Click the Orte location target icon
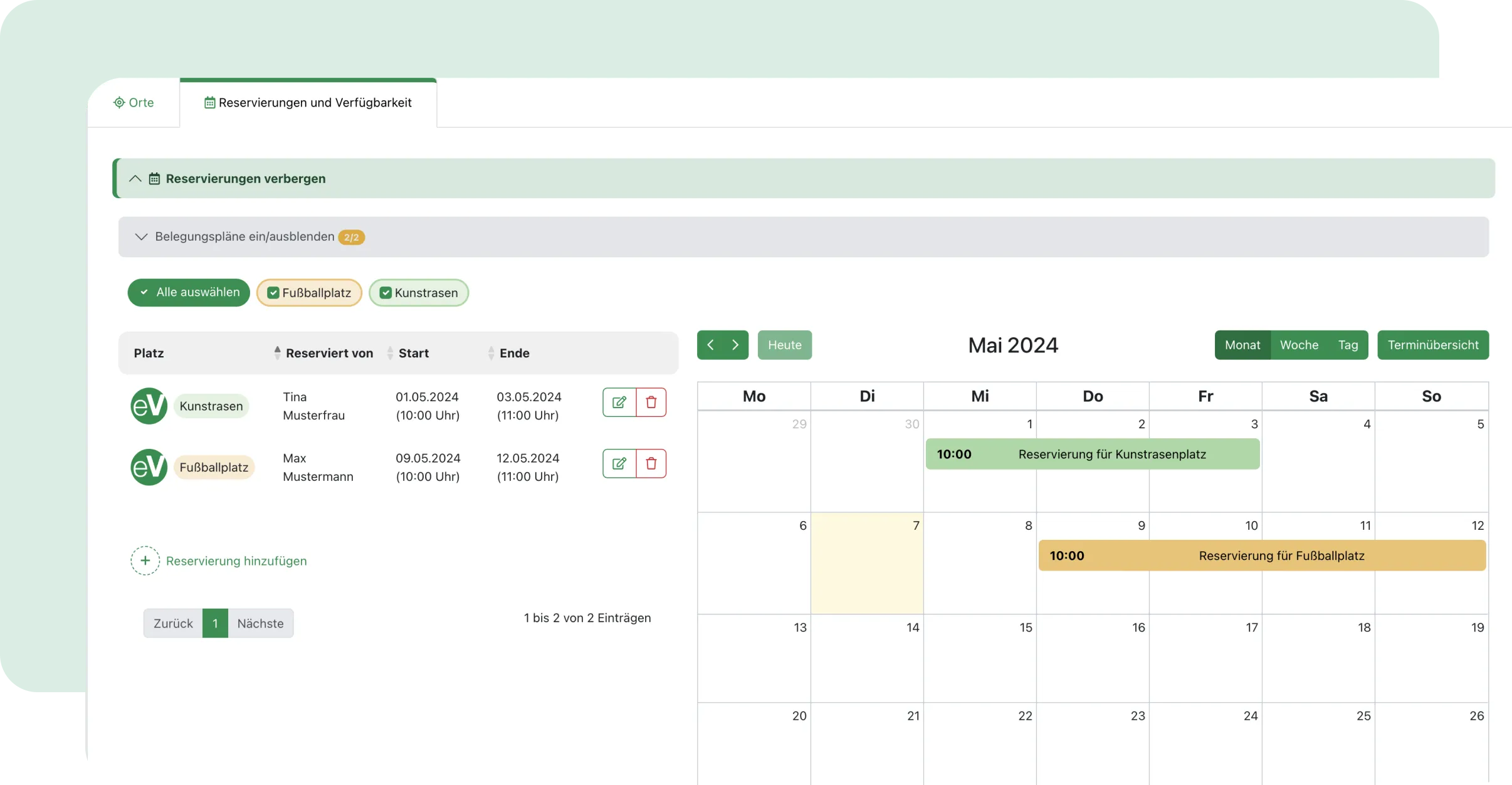The height and width of the screenshot is (785, 1512). tap(119, 102)
